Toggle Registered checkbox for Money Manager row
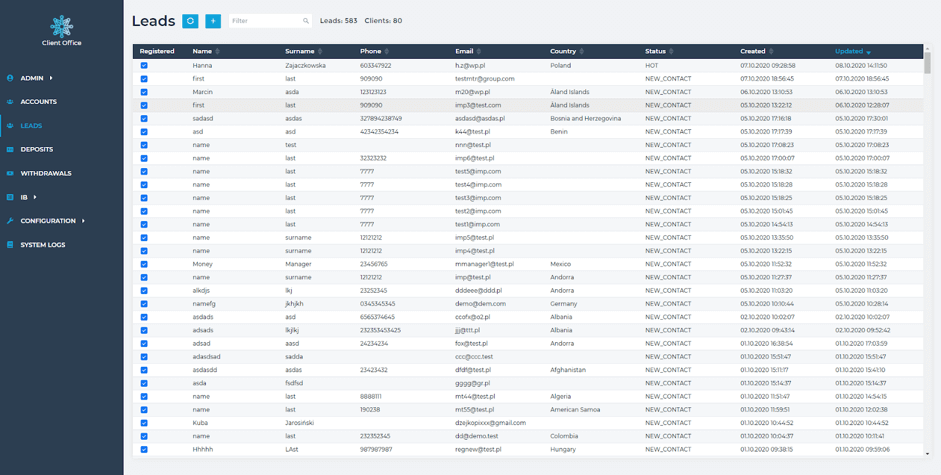 tap(144, 264)
